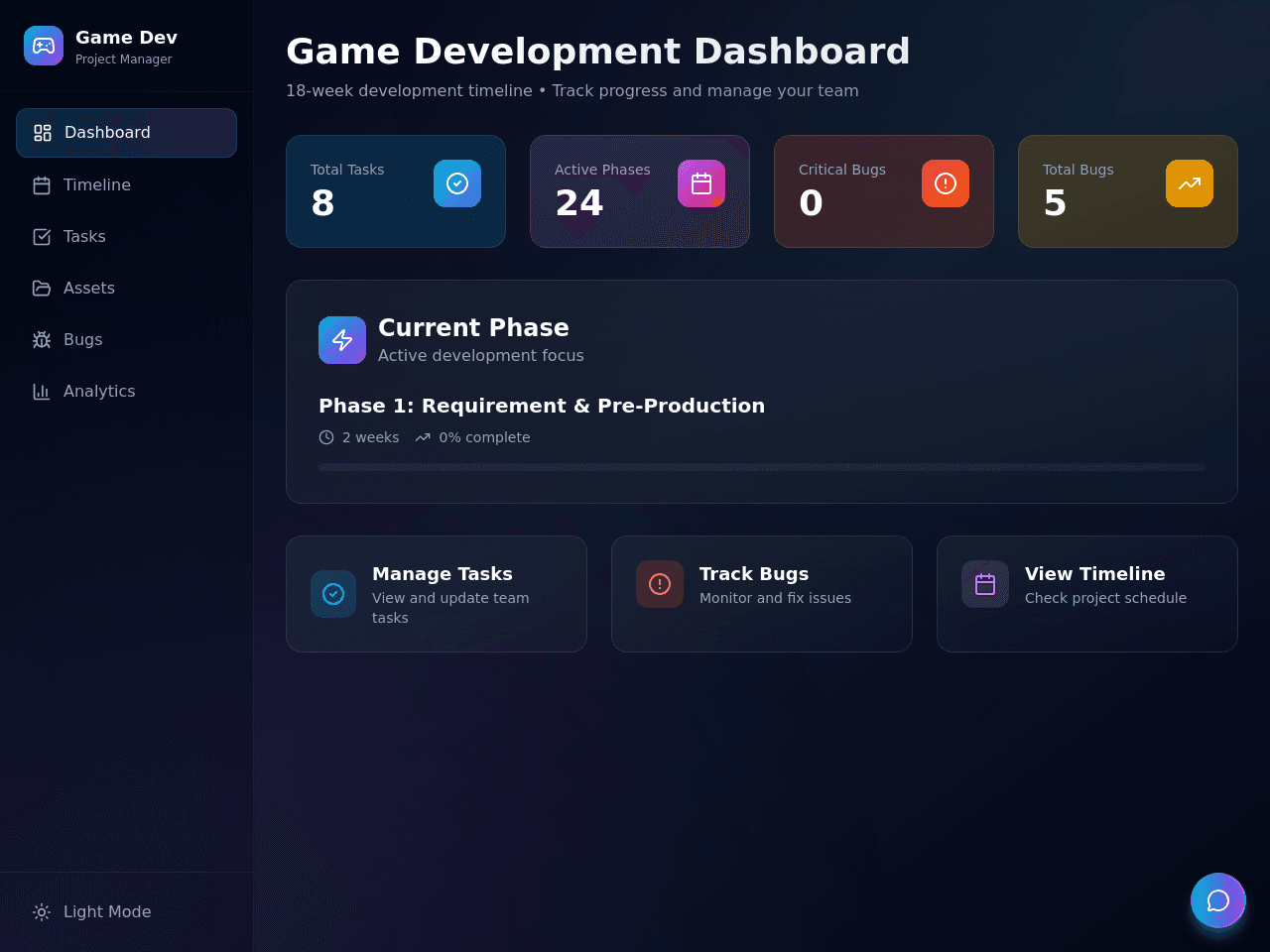Click the clock icon next to 2 weeks

[x=326, y=437]
